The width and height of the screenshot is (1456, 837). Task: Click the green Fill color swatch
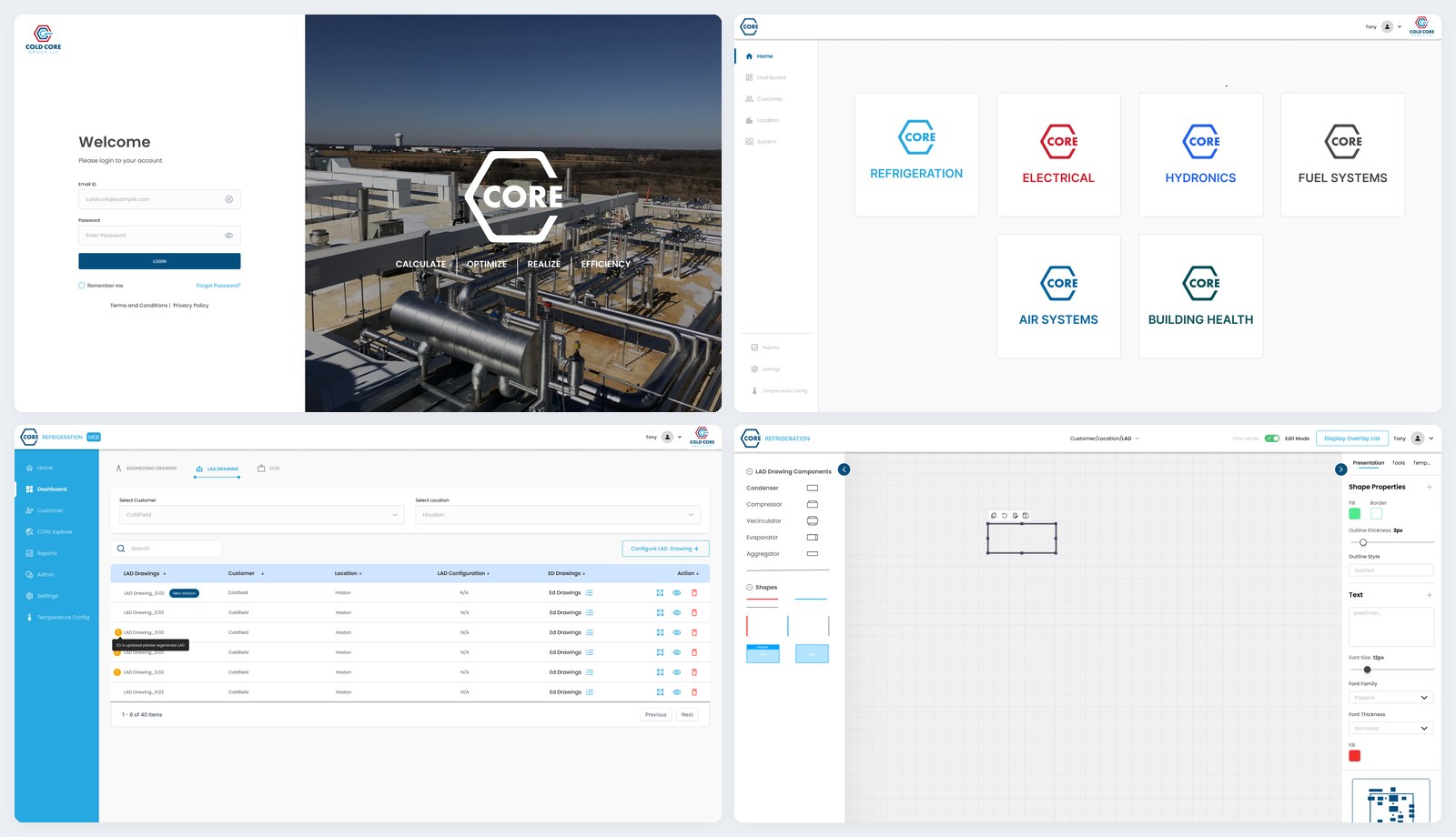click(1354, 514)
